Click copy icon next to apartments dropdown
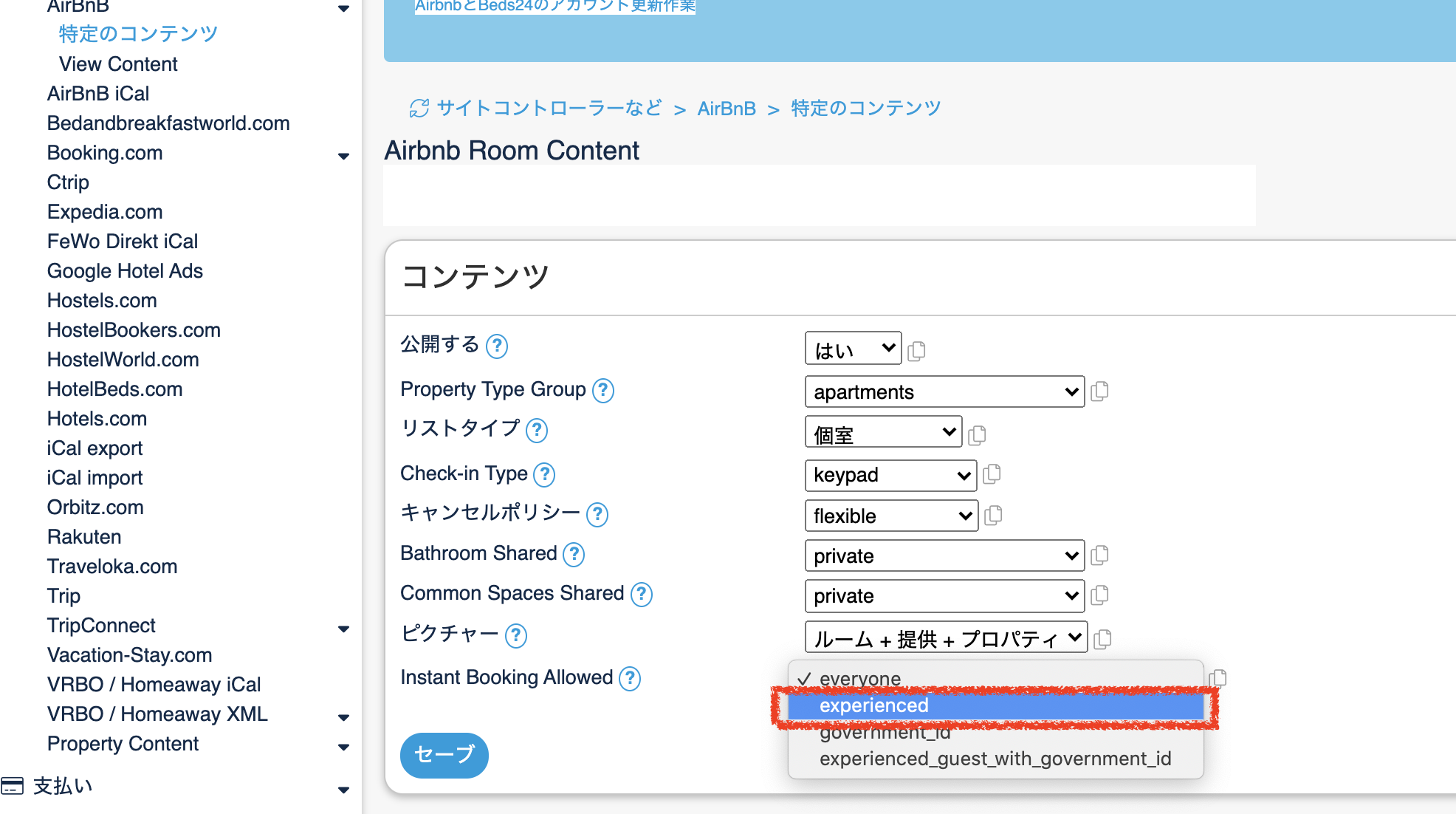Screen dimensions: 1456x814 tap(1099, 391)
